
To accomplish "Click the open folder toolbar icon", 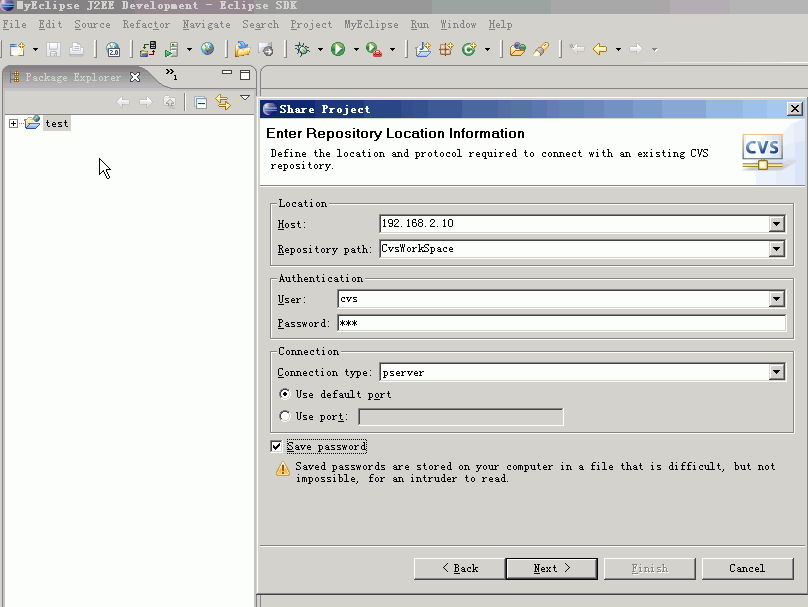I will [242, 49].
